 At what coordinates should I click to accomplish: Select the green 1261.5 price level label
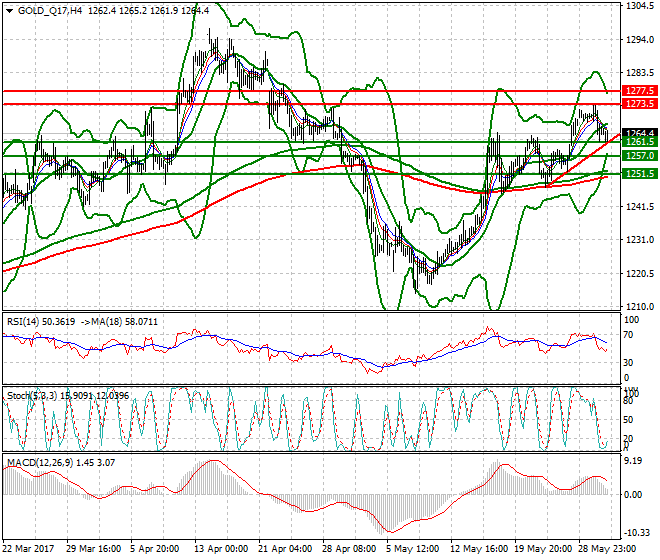click(640, 142)
